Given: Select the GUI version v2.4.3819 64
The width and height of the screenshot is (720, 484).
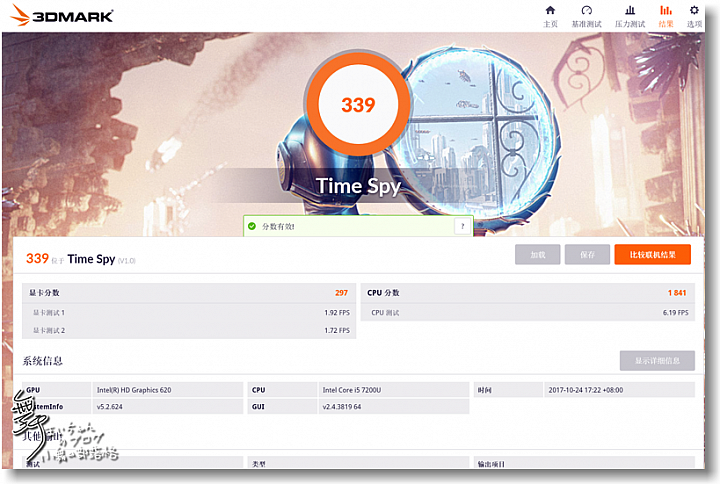Looking at the screenshot, I should 342,407.
